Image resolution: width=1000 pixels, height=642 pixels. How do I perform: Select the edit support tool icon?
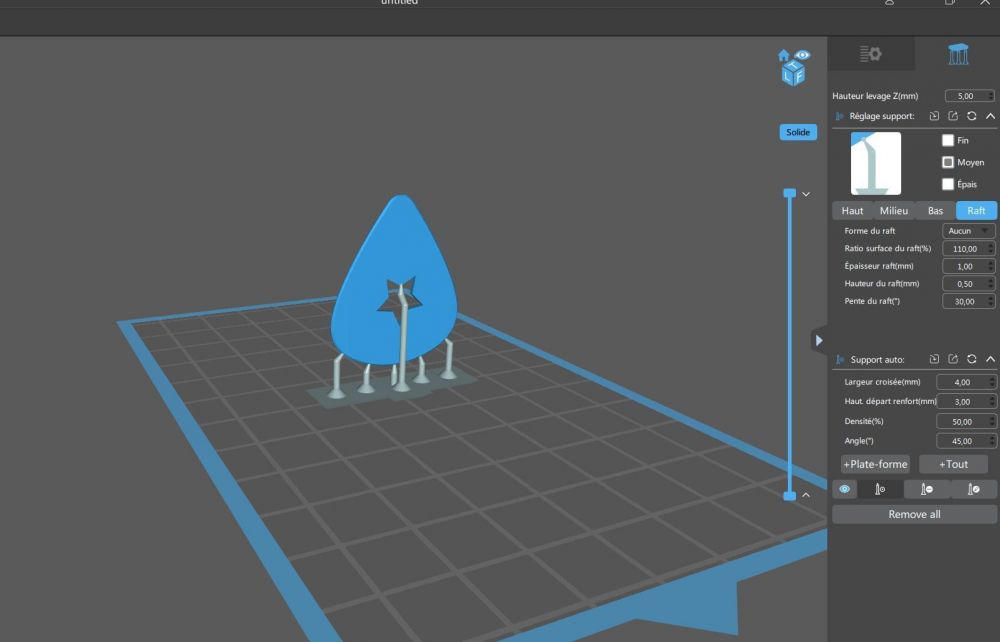coord(973,489)
